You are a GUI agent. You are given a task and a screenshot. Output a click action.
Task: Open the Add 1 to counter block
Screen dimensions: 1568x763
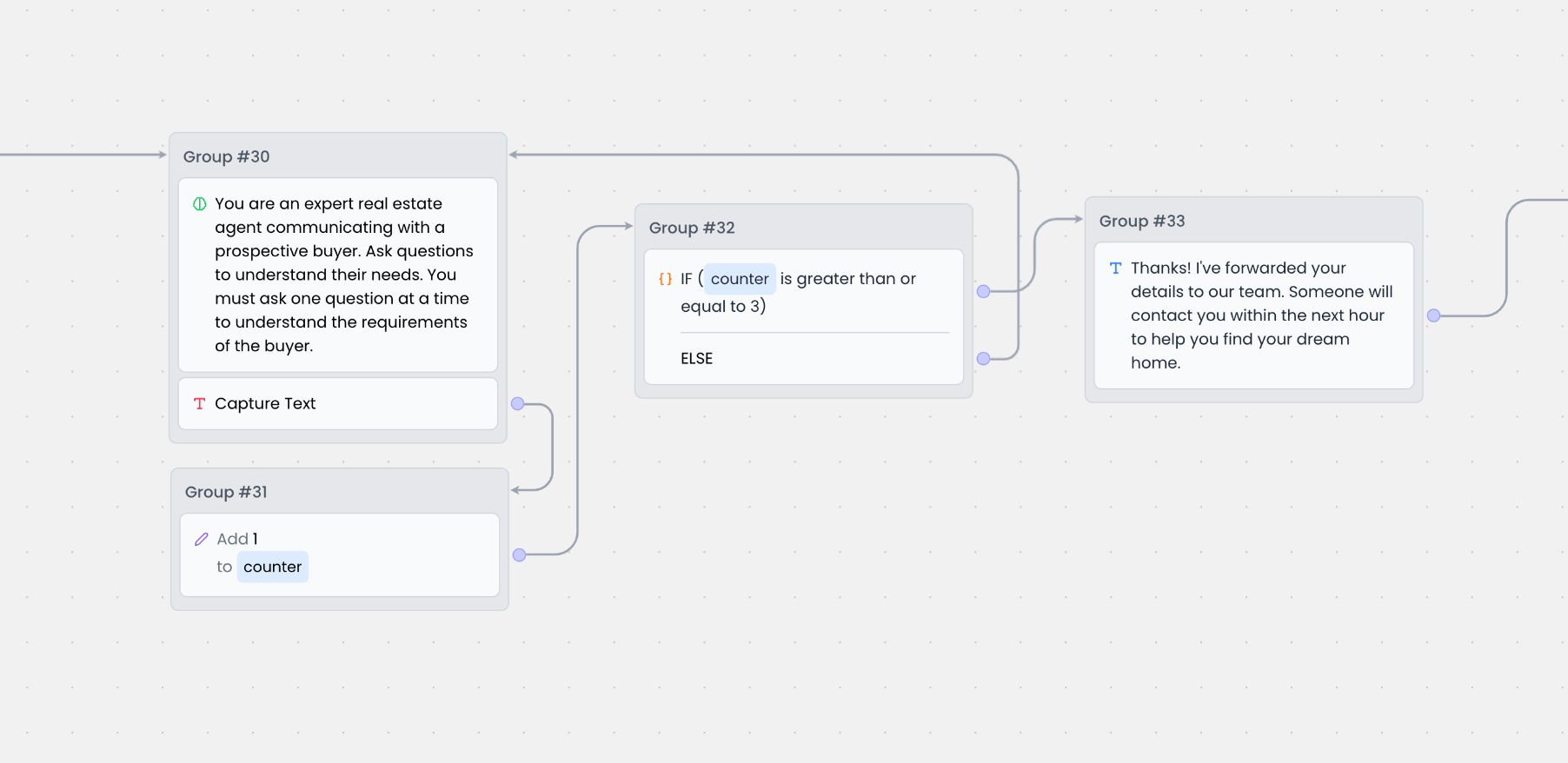coord(340,554)
